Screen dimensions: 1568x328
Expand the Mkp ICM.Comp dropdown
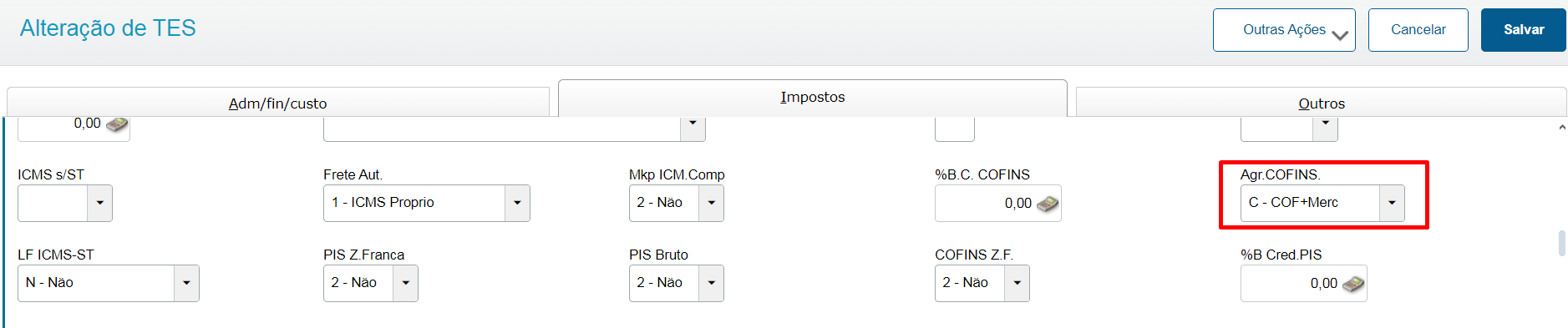(711, 203)
